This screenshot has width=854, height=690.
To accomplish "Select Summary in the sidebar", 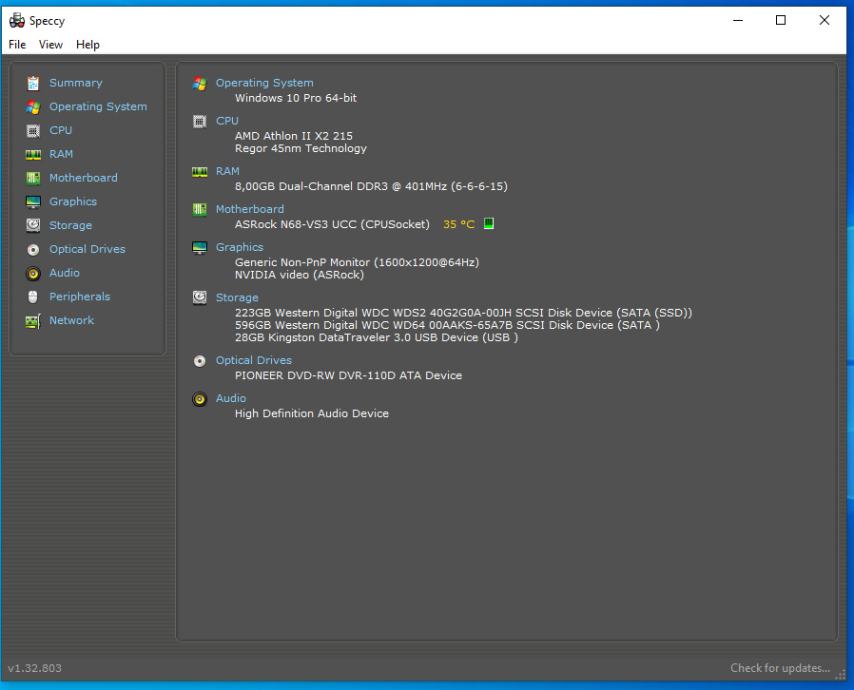I will click(75, 83).
